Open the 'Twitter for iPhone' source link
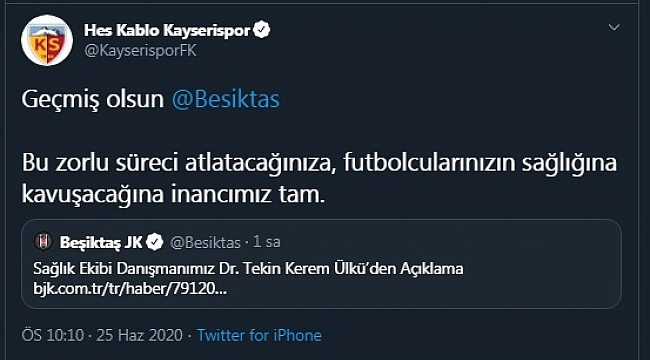Screen dimensions: 650x360 [x=259, y=335]
